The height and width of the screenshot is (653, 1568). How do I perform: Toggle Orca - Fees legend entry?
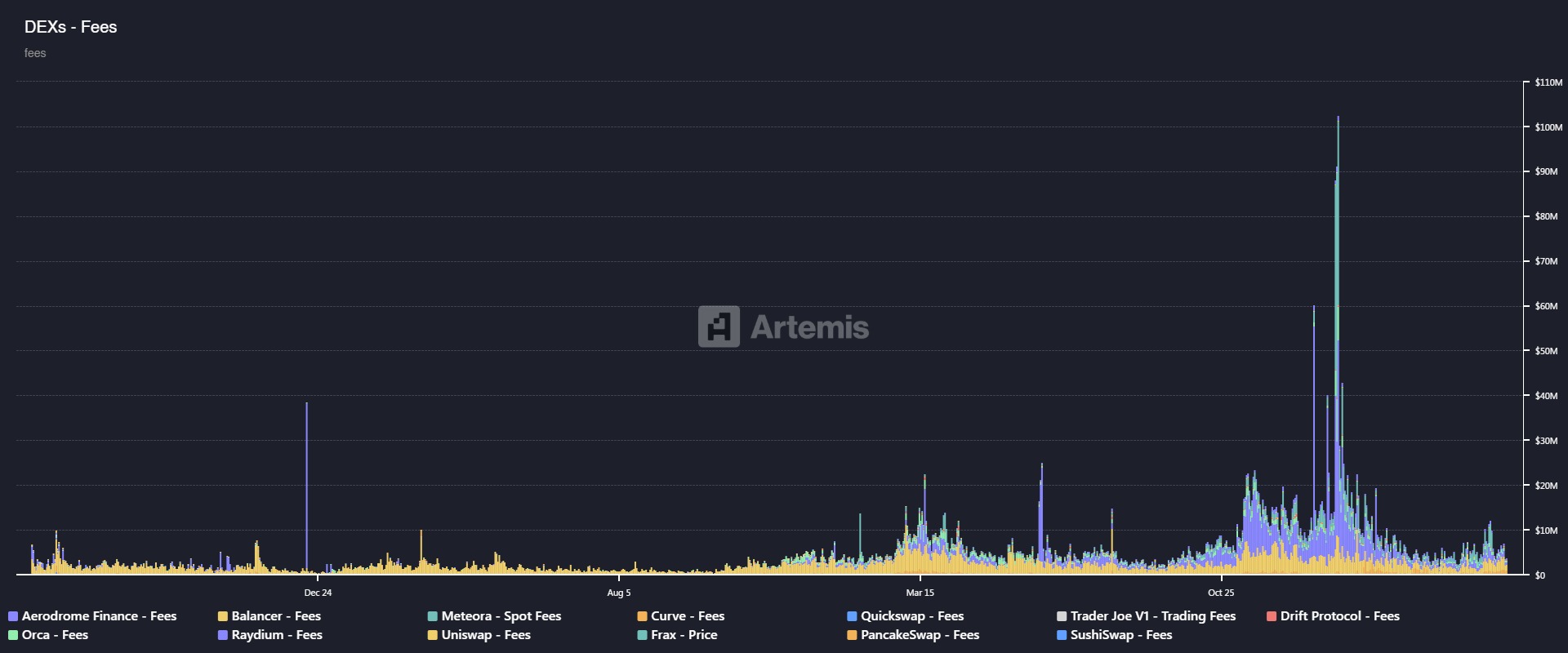(48, 635)
